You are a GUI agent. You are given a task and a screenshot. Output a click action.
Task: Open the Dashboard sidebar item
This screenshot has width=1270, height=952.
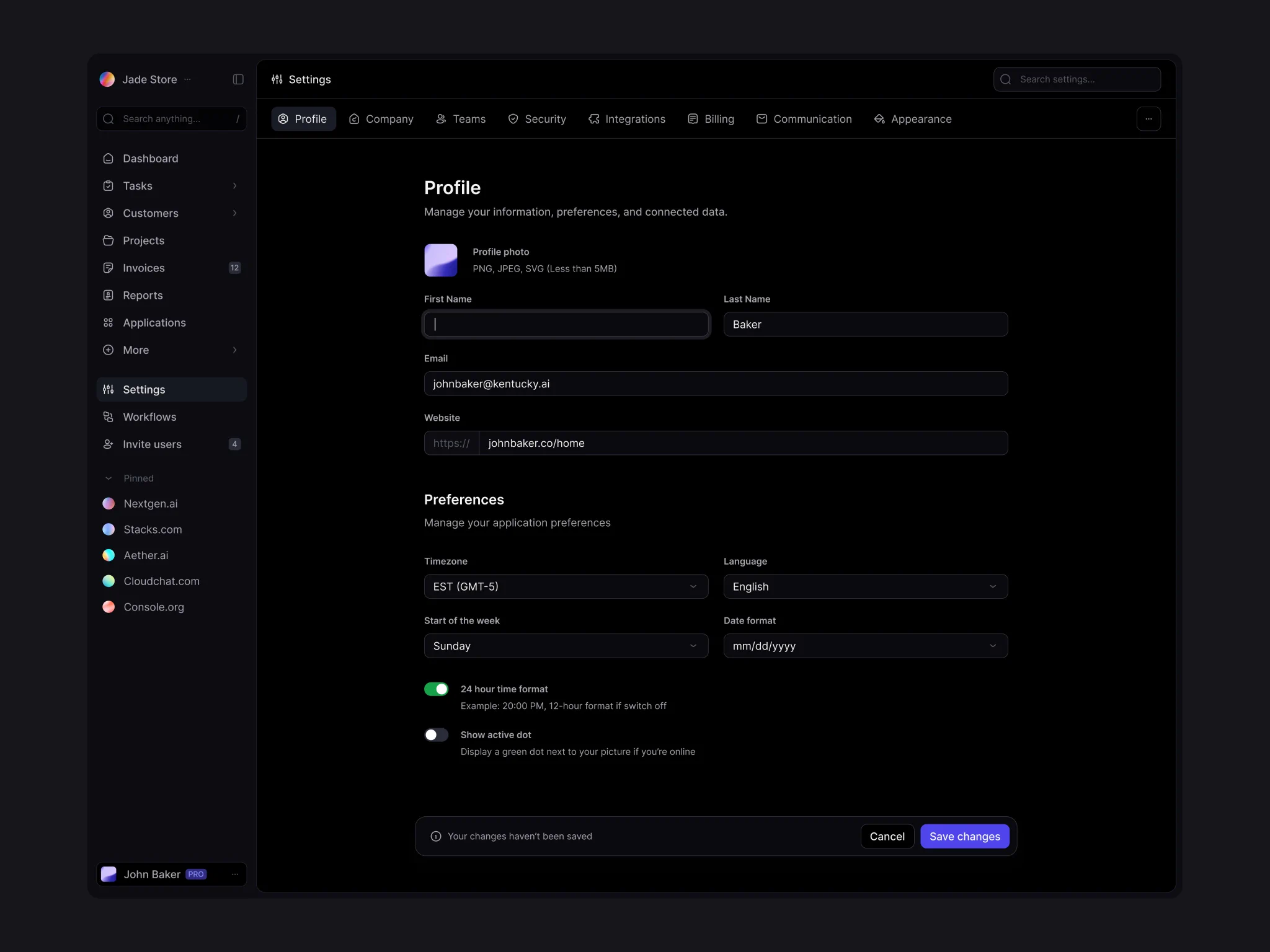172,159
